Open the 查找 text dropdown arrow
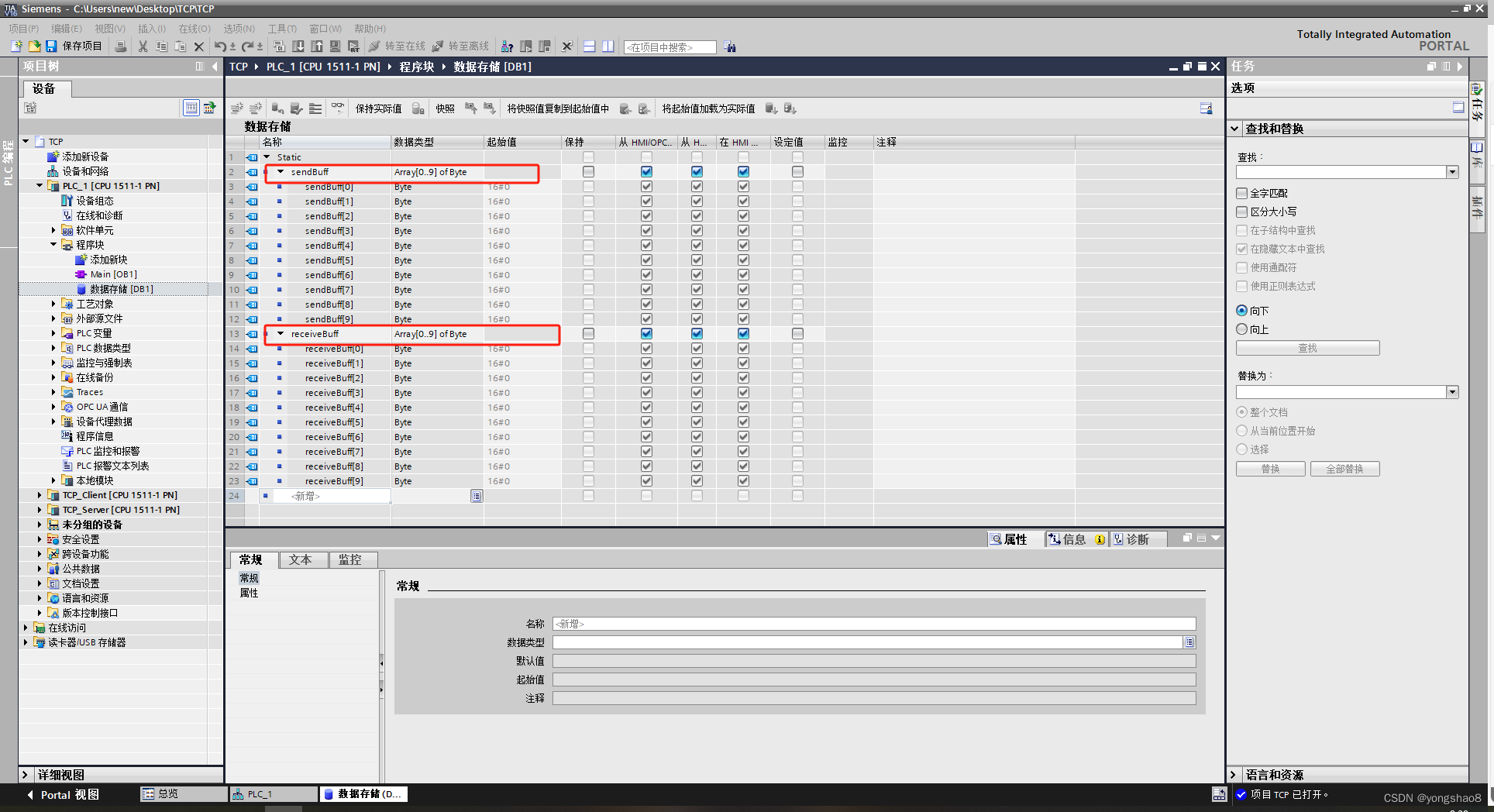Image resolution: width=1494 pixels, height=812 pixels. point(1452,172)
